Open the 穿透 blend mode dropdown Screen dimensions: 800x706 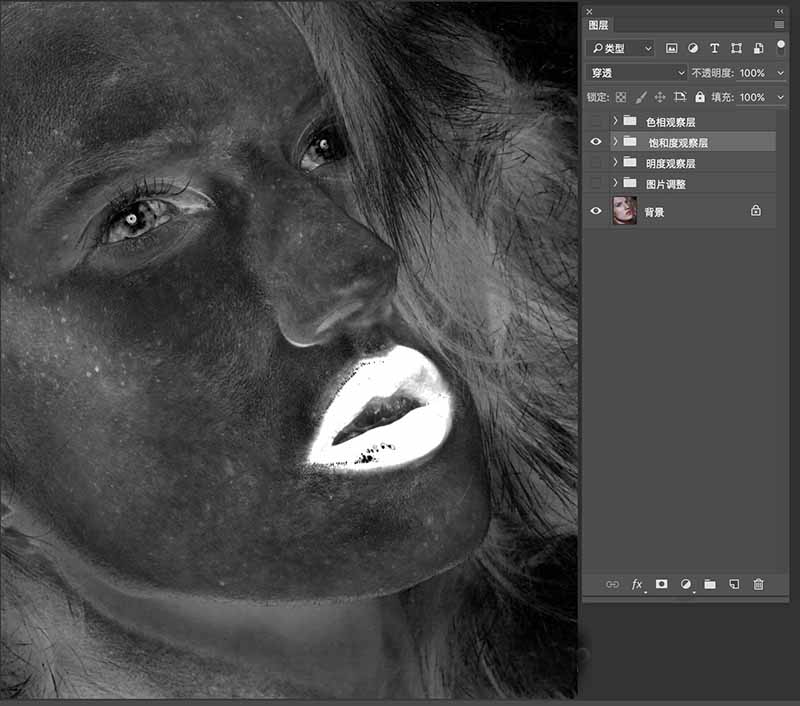[x=637, y=73]
